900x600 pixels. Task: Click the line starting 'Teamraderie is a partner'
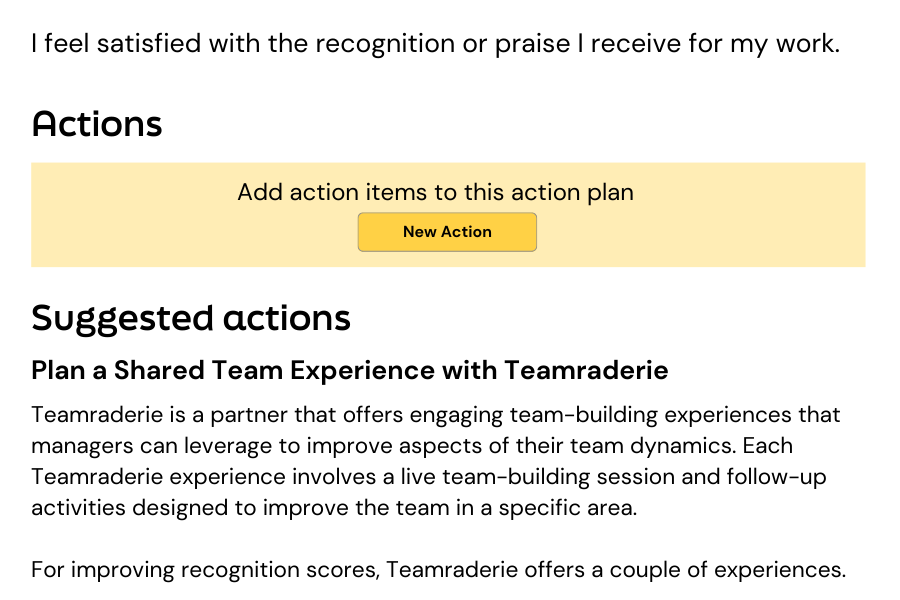click(435, 415)
